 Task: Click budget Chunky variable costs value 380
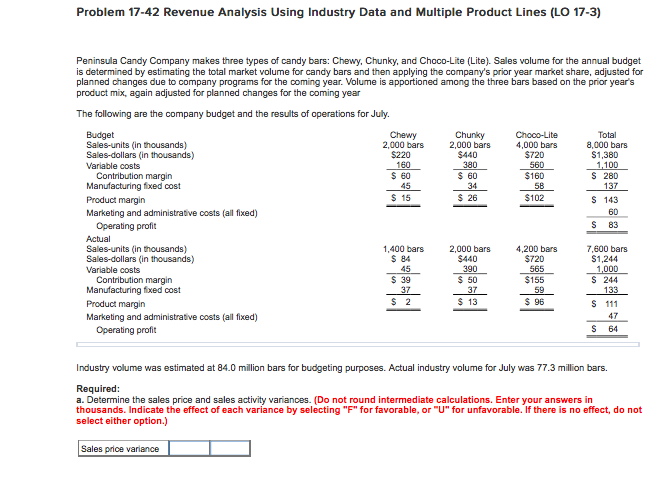[470, 165]
